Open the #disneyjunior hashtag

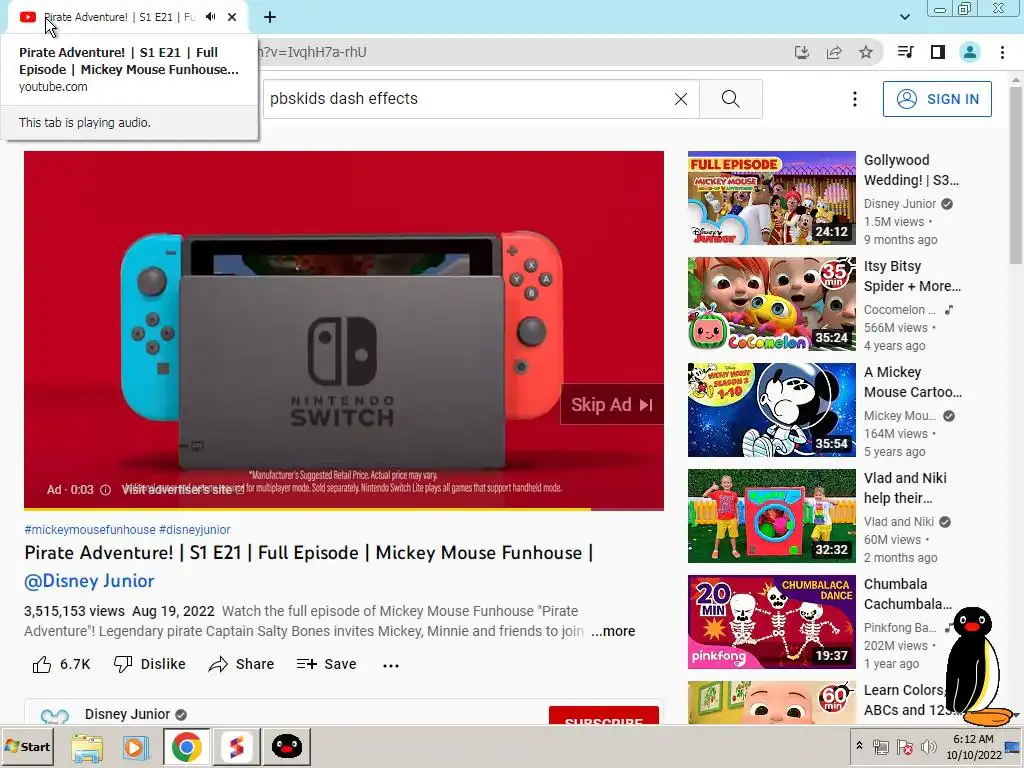click(195, 530)
